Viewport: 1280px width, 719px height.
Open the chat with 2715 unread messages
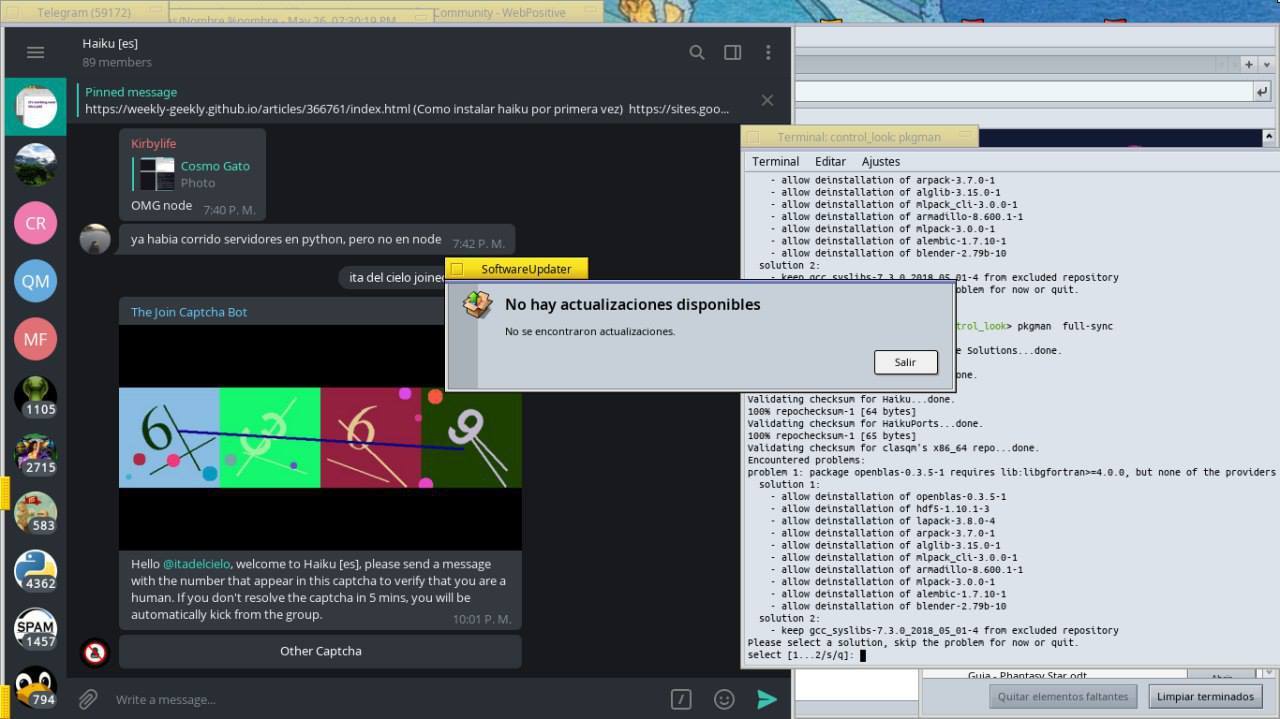tap(35, 455)
